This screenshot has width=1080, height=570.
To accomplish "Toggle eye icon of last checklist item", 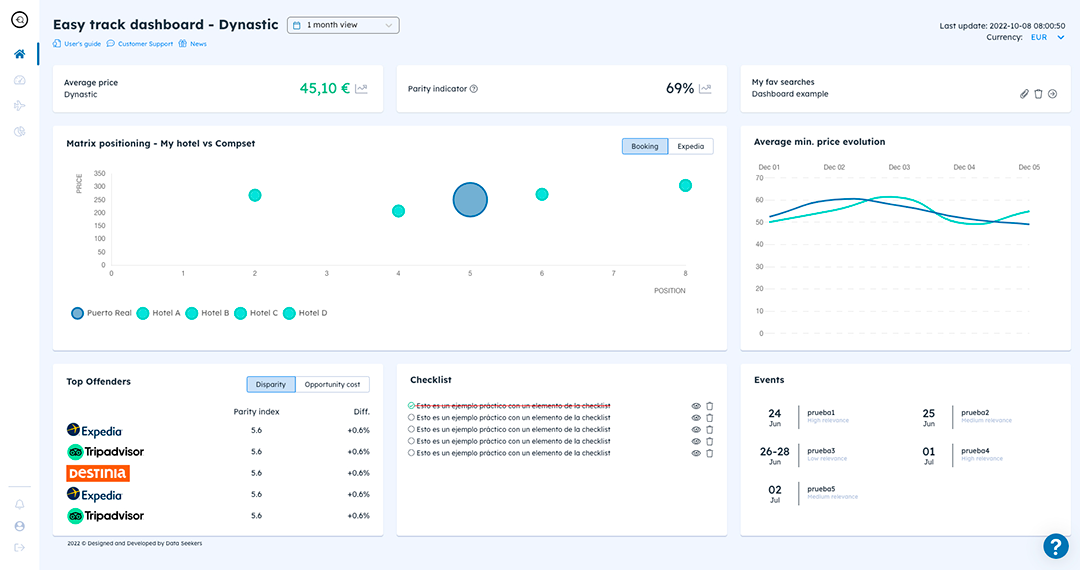I will [x=696, y=453].
